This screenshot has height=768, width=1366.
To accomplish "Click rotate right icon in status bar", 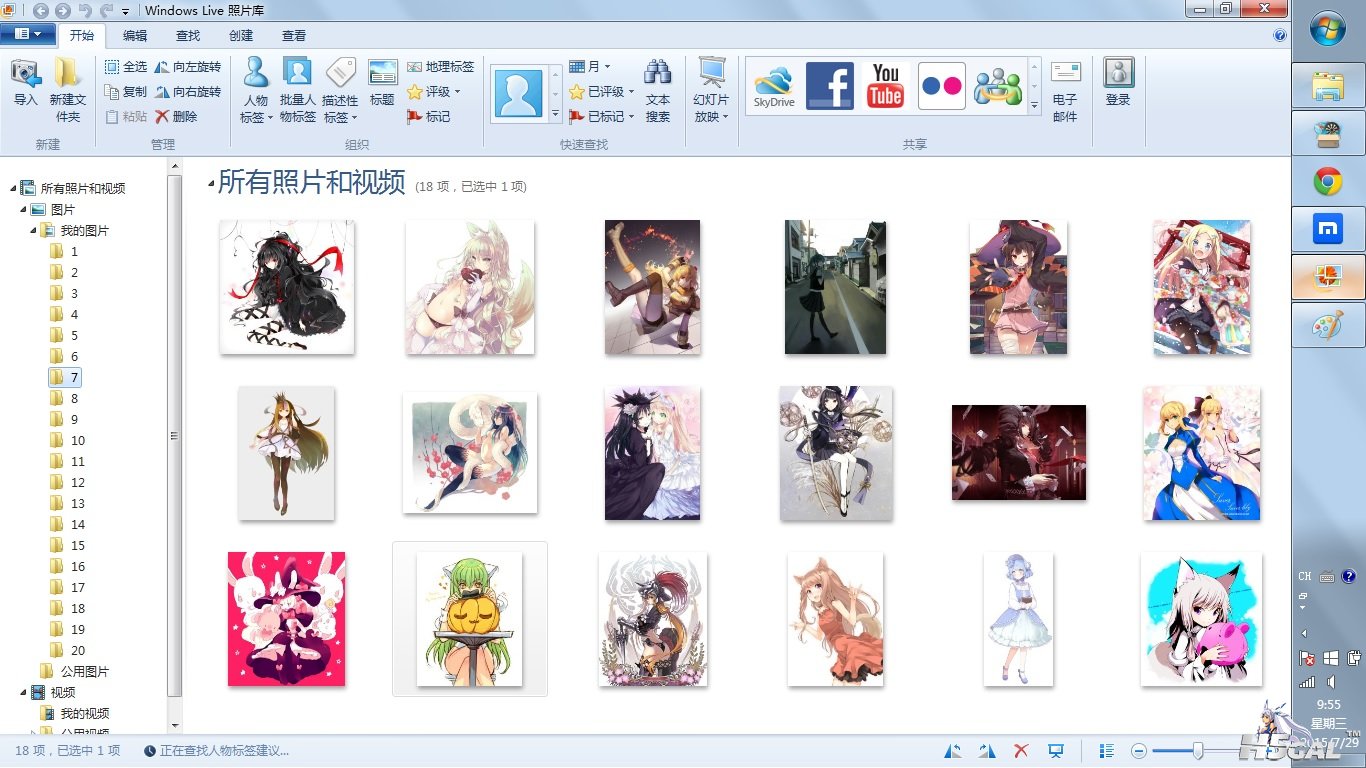I will [x=987, y=751].
